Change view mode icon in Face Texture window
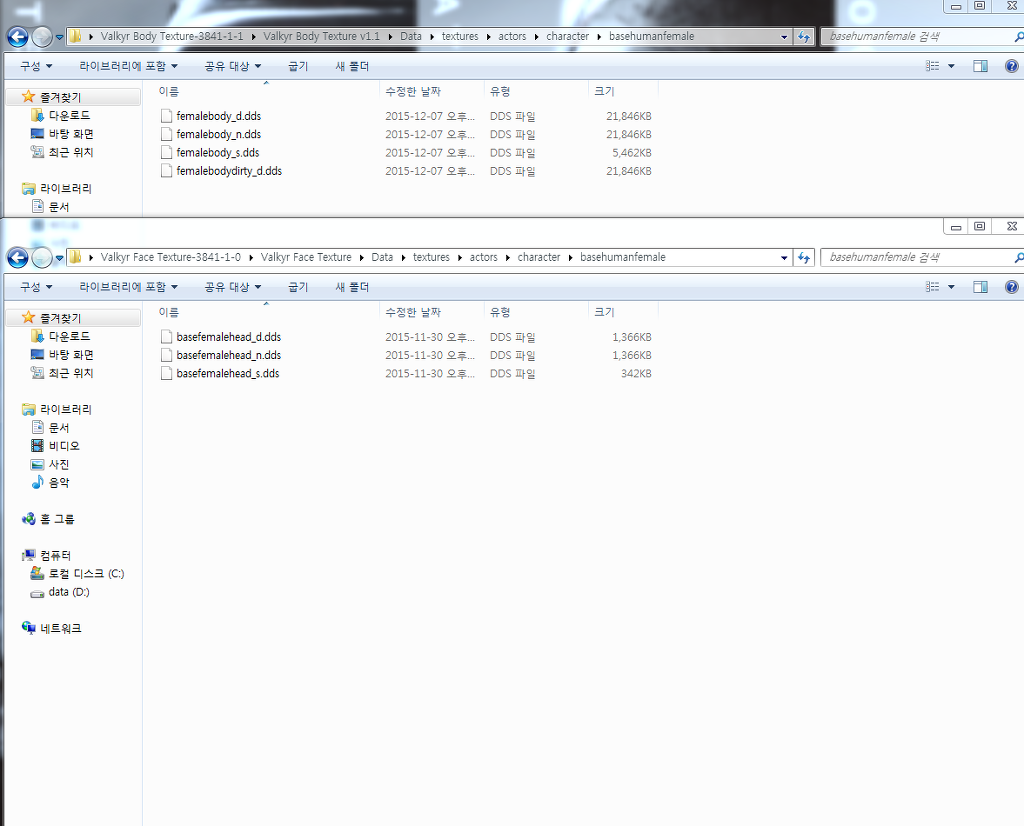Image resolution: width=1024 pixels, height=826 pixels. (x=933, y=287)
